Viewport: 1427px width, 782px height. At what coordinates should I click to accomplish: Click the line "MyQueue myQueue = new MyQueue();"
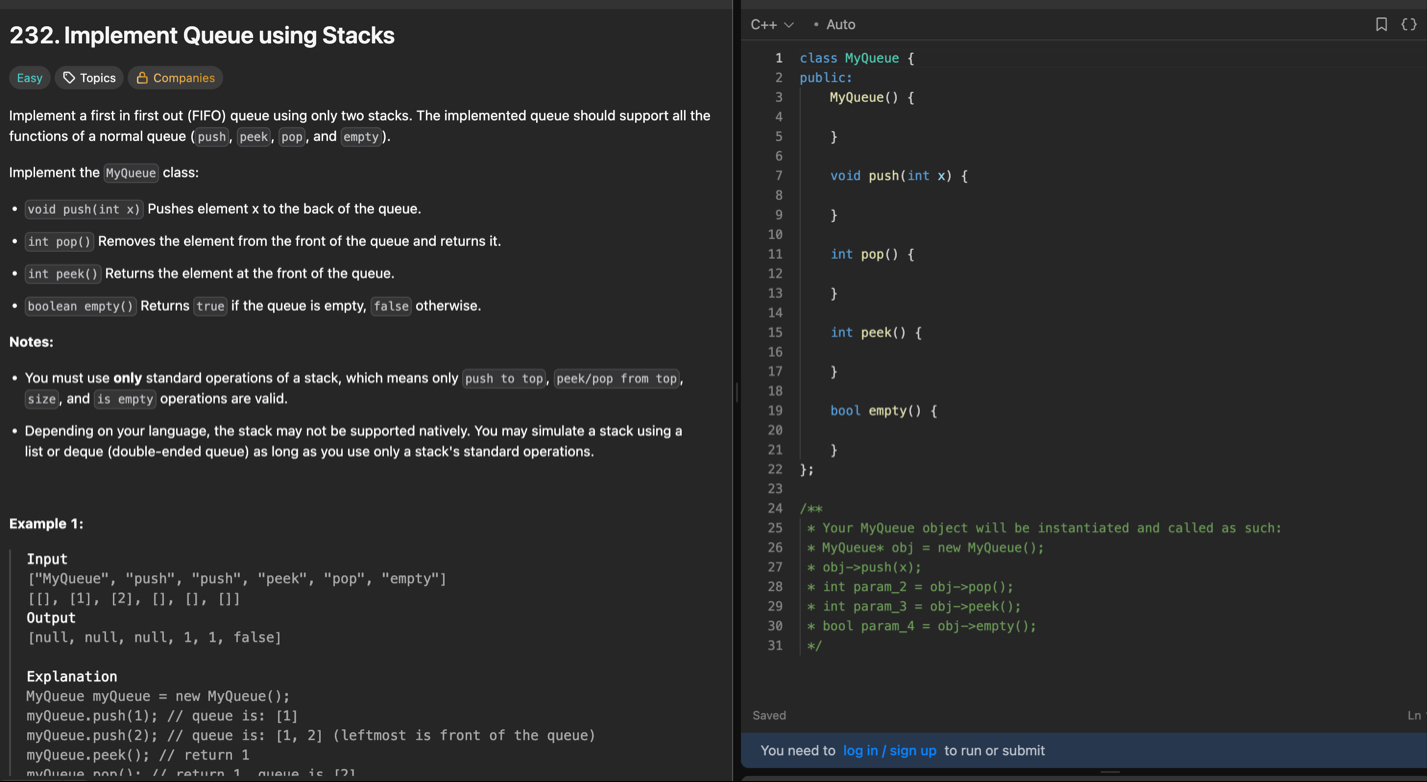(x=158, y=696)
